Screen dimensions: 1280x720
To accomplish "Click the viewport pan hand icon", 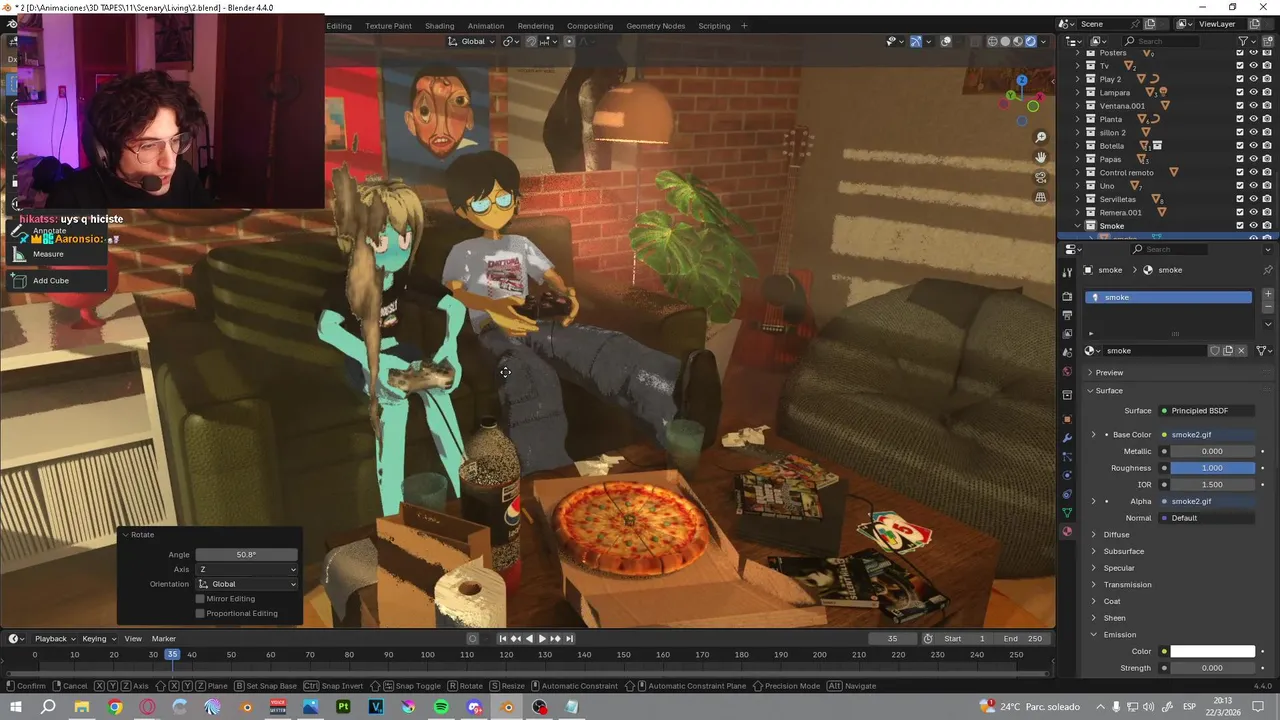I will coord(1041,157).
